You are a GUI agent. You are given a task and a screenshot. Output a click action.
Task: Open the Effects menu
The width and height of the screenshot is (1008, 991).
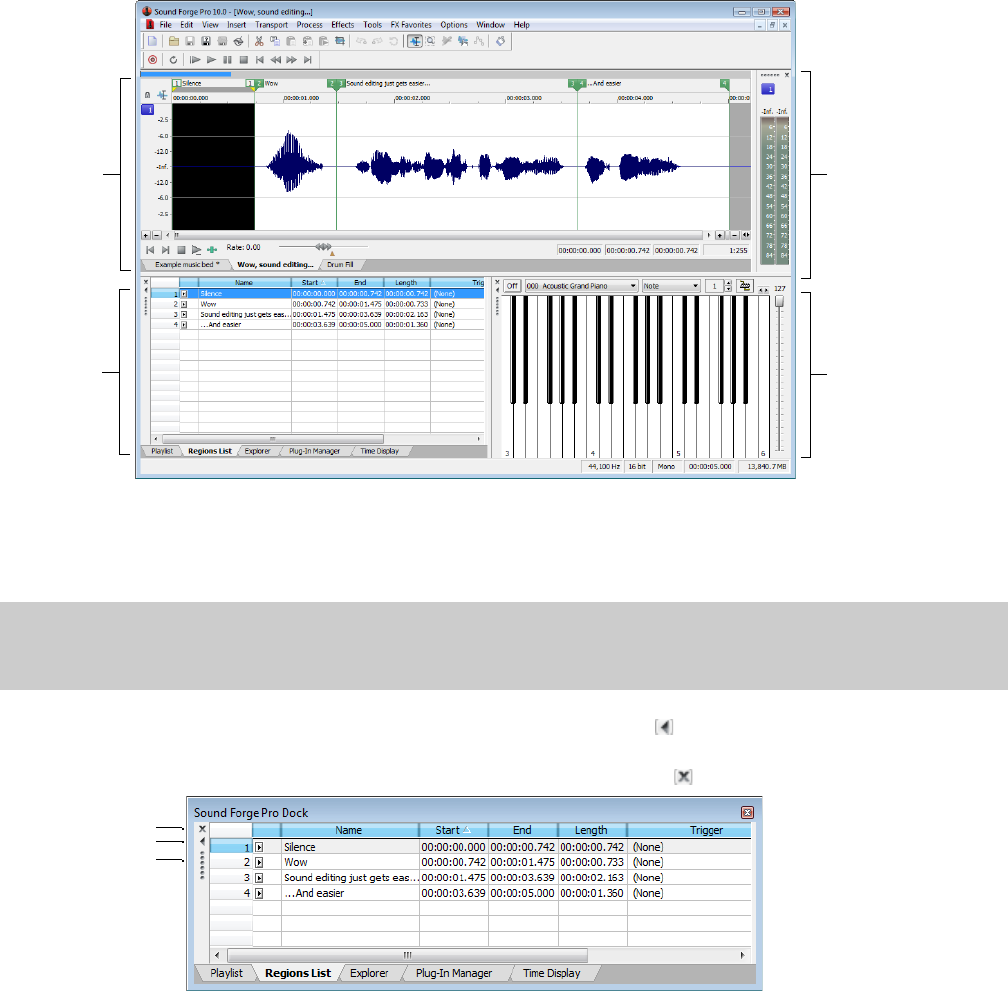[x=343, y=25]
